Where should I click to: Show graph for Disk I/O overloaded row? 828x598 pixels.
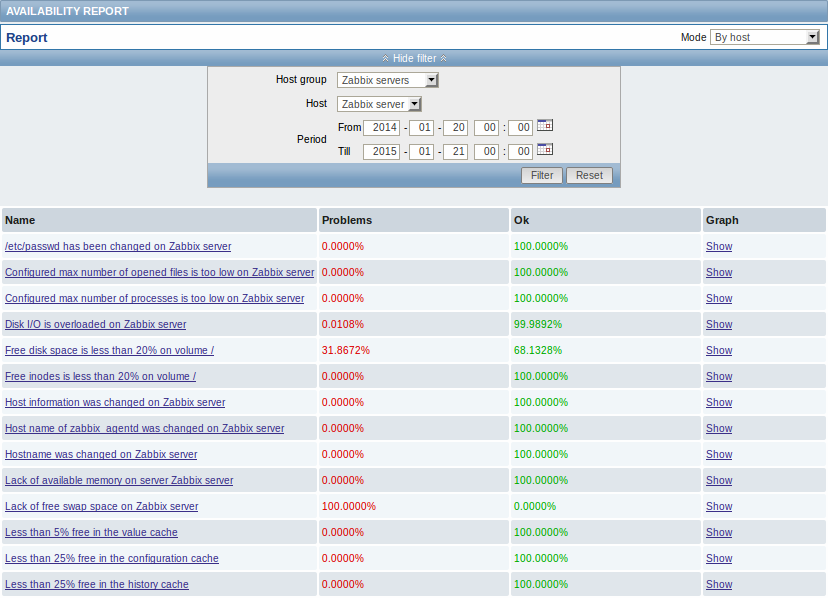719,324
